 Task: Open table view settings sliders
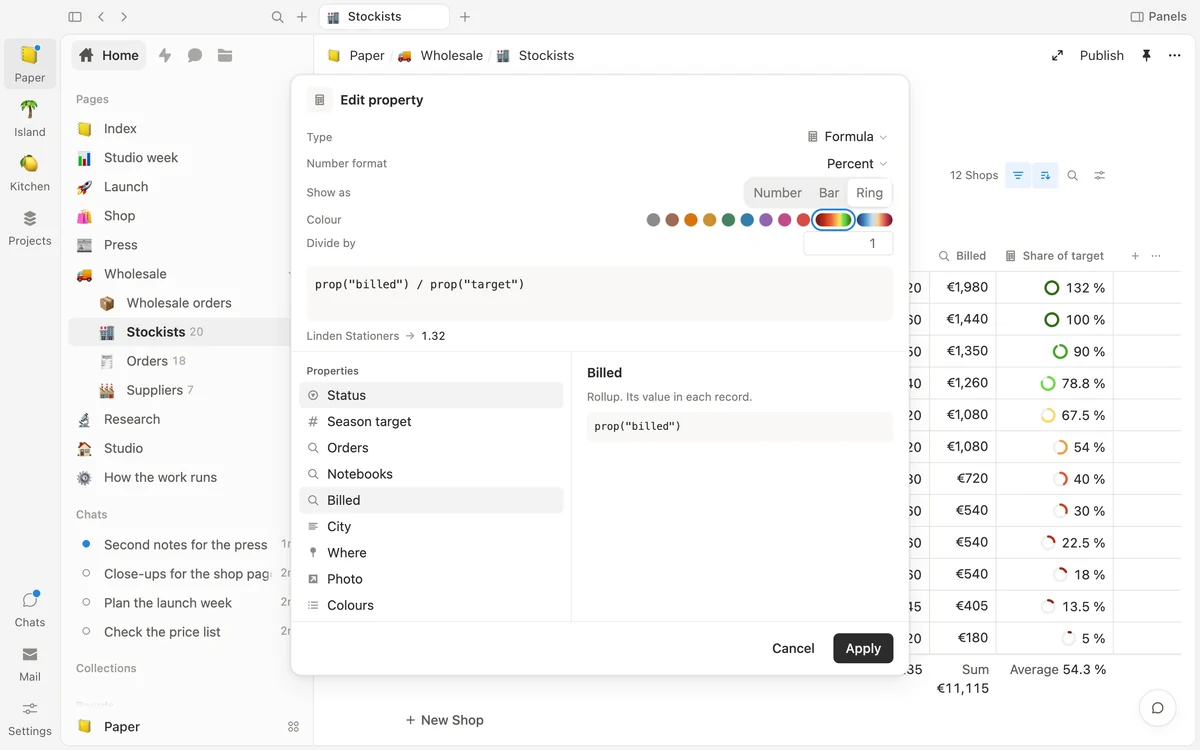click(1099, 175)
